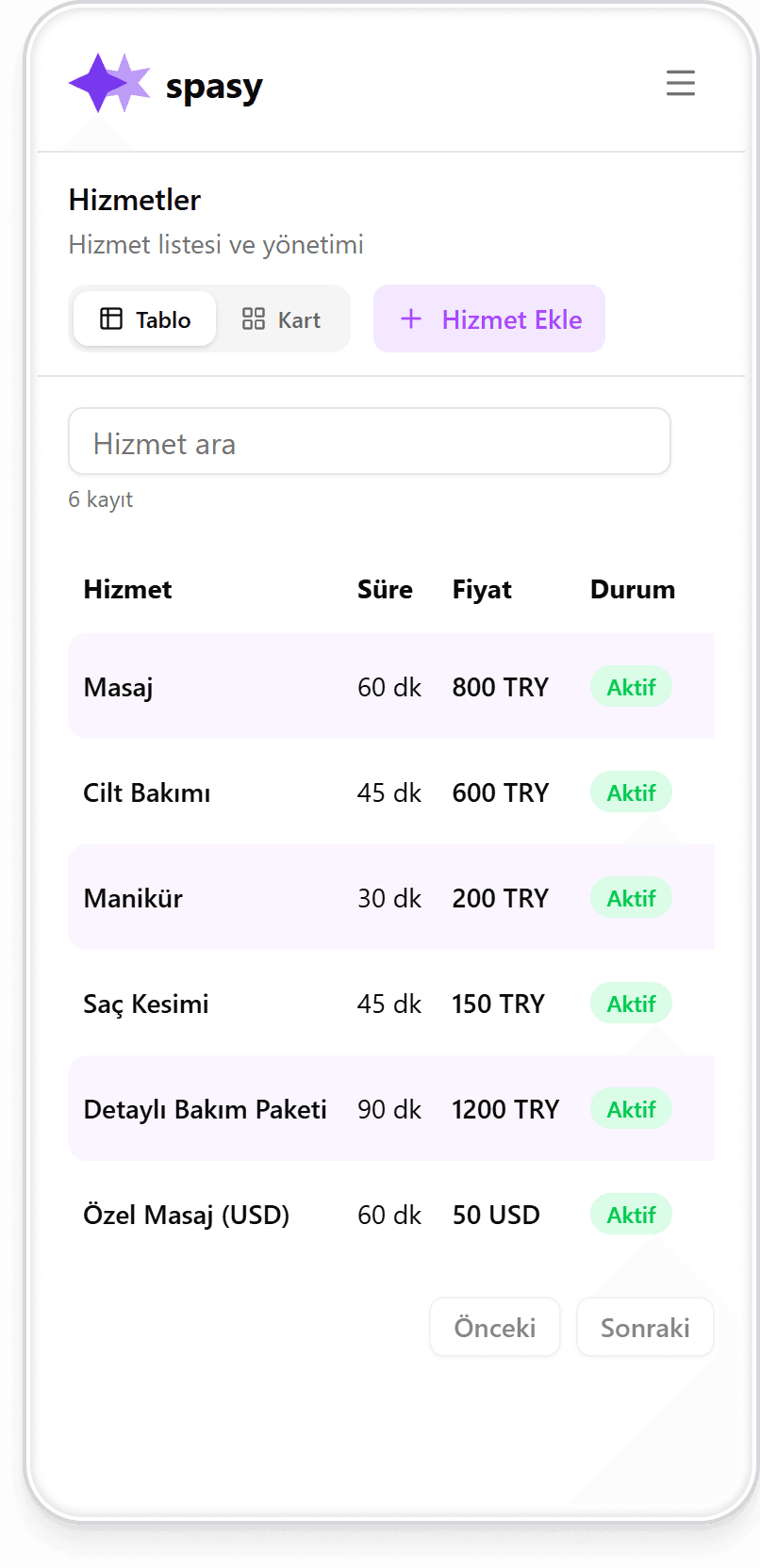This screenshot has width=760, height=1568.
Task: Click the Süre column header
Action: pos(385,589)
